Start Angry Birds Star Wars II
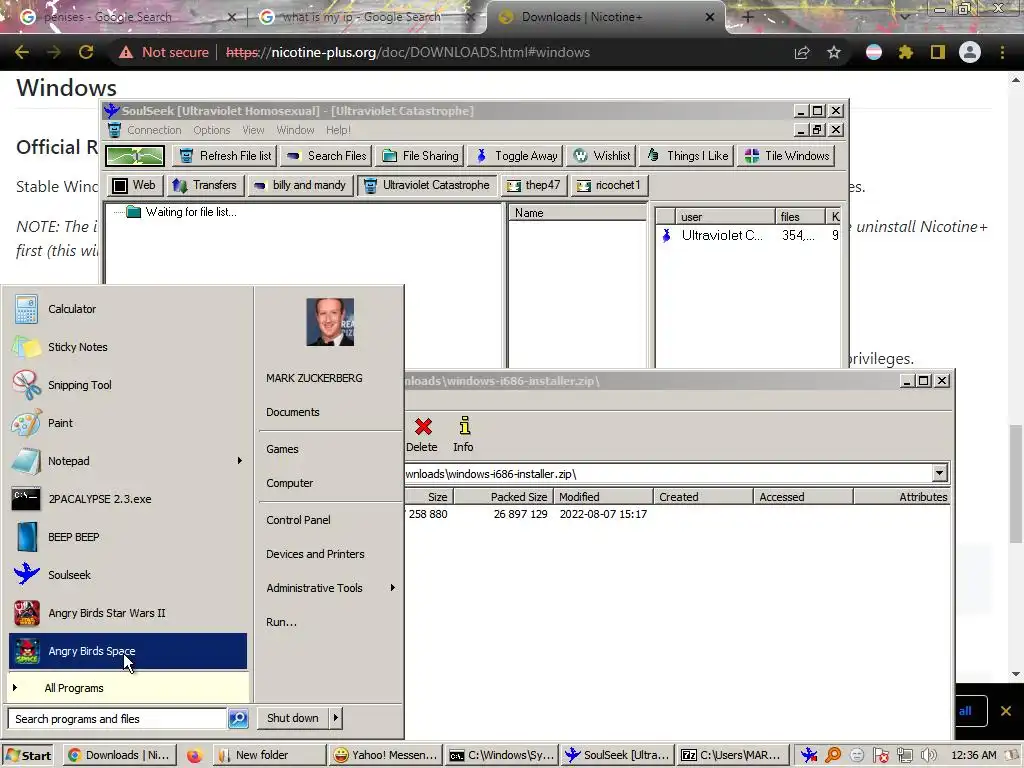The width and height of the screenshot is (1024, 768). (127, 613)
